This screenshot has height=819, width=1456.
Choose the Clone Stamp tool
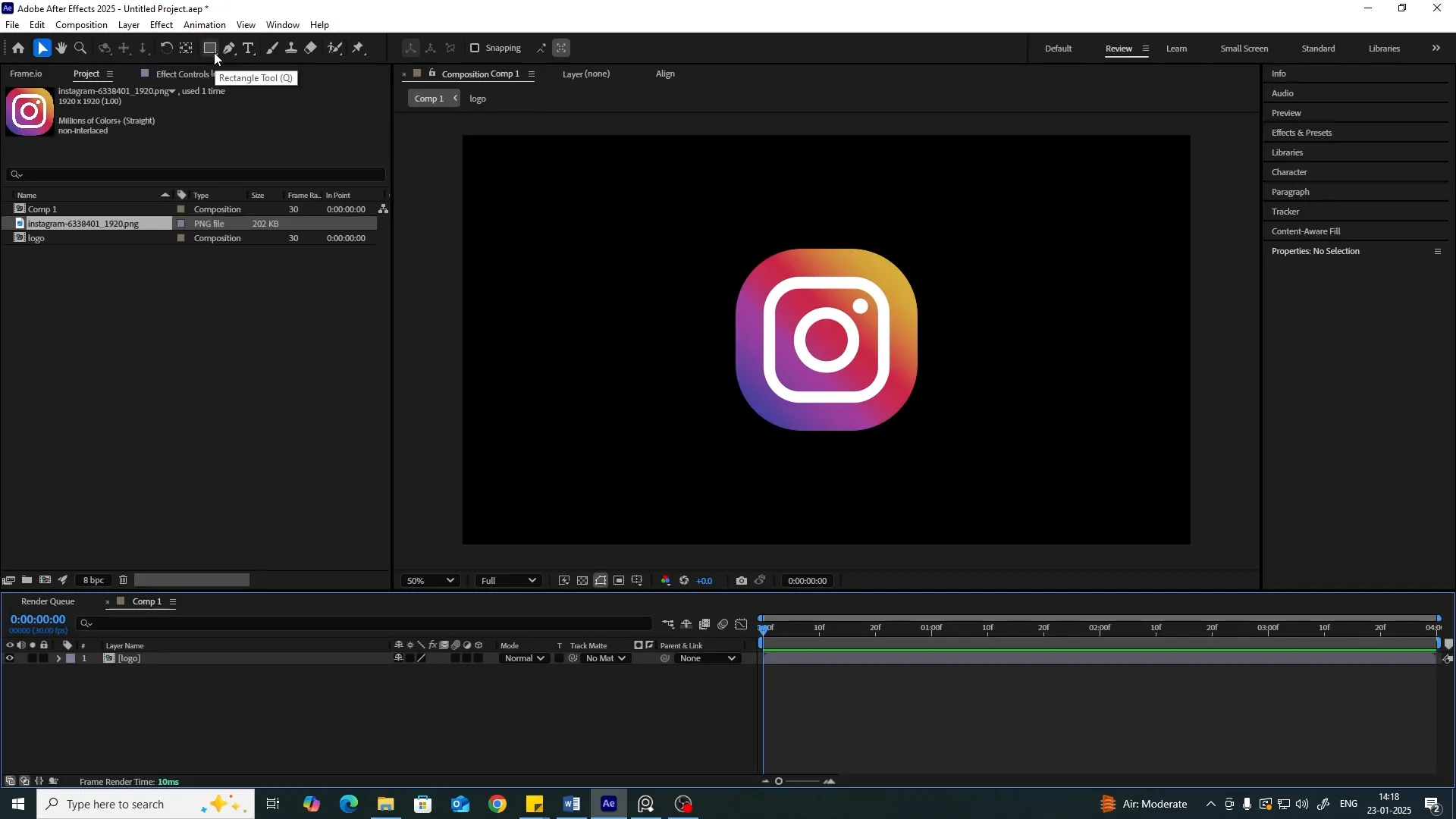[291, 48]
